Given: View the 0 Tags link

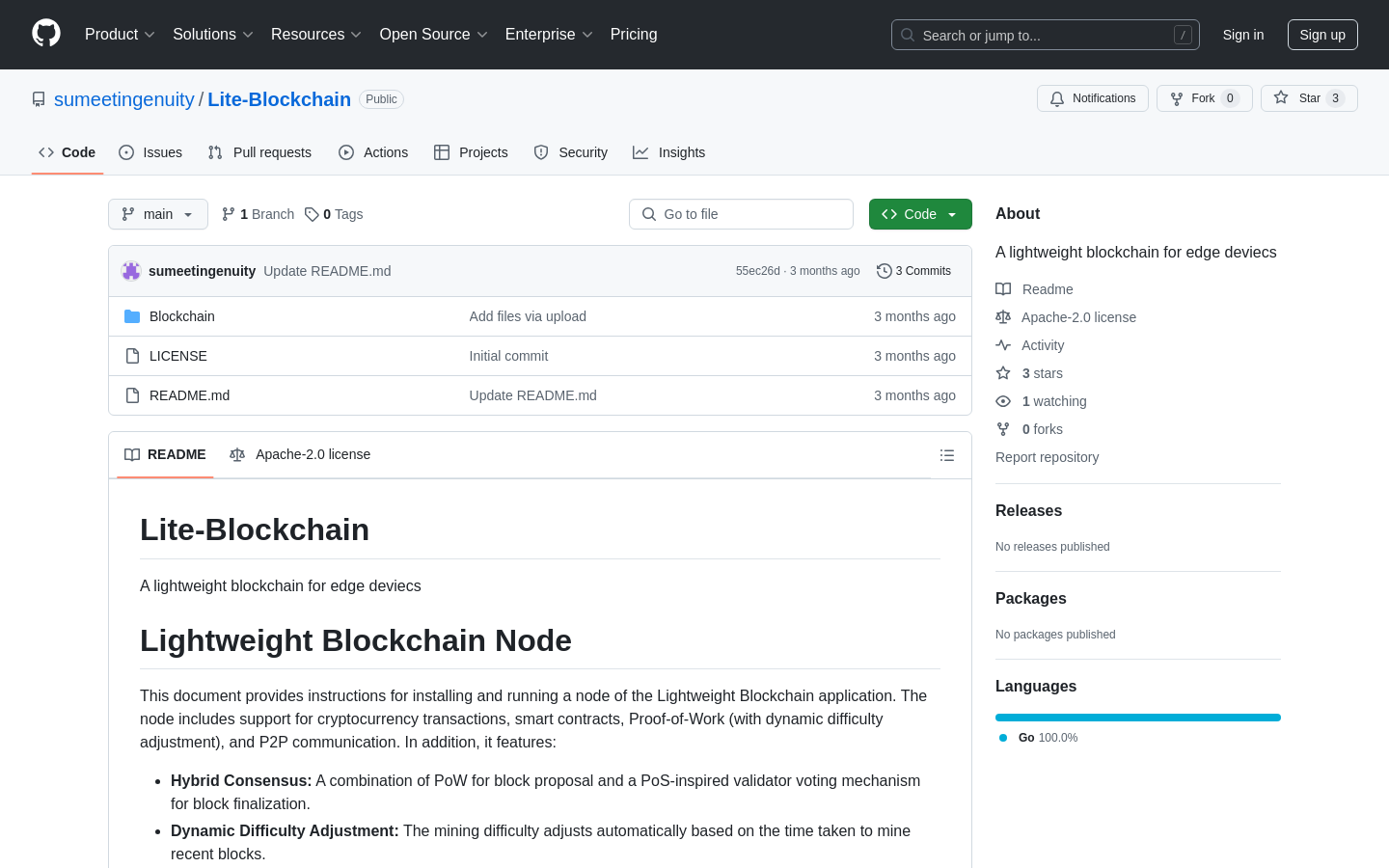Looking at the screenshot, I should tap(334, 214).
